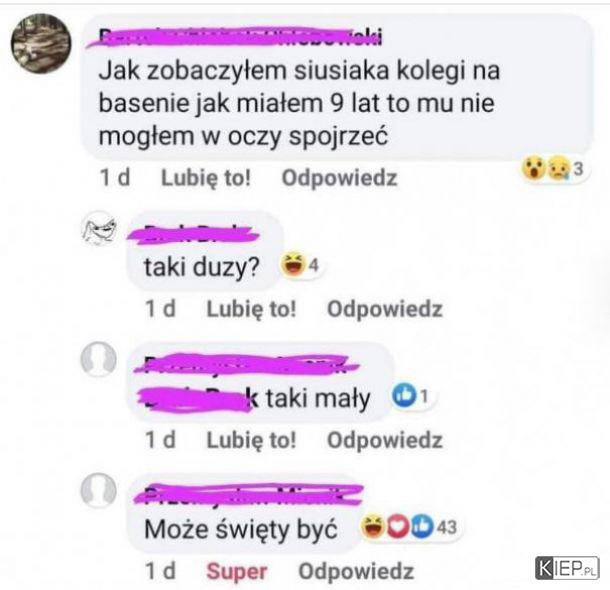Click the blue thumbs-up on 'taki mały' reply
The height and width of the screenshot is (590, 610).
(403, 396)
